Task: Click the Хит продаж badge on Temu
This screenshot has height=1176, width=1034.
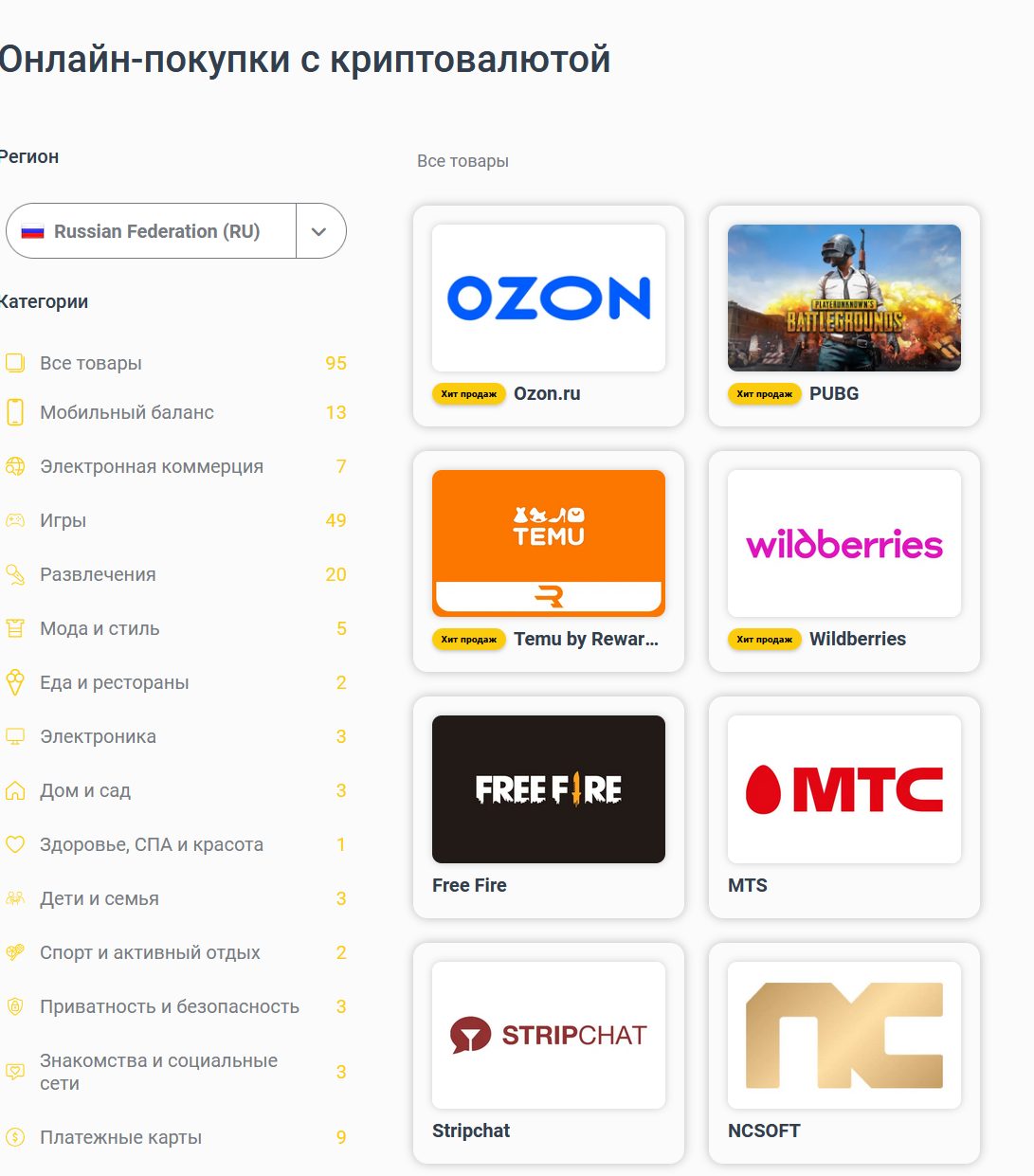Action: (469, 640)
